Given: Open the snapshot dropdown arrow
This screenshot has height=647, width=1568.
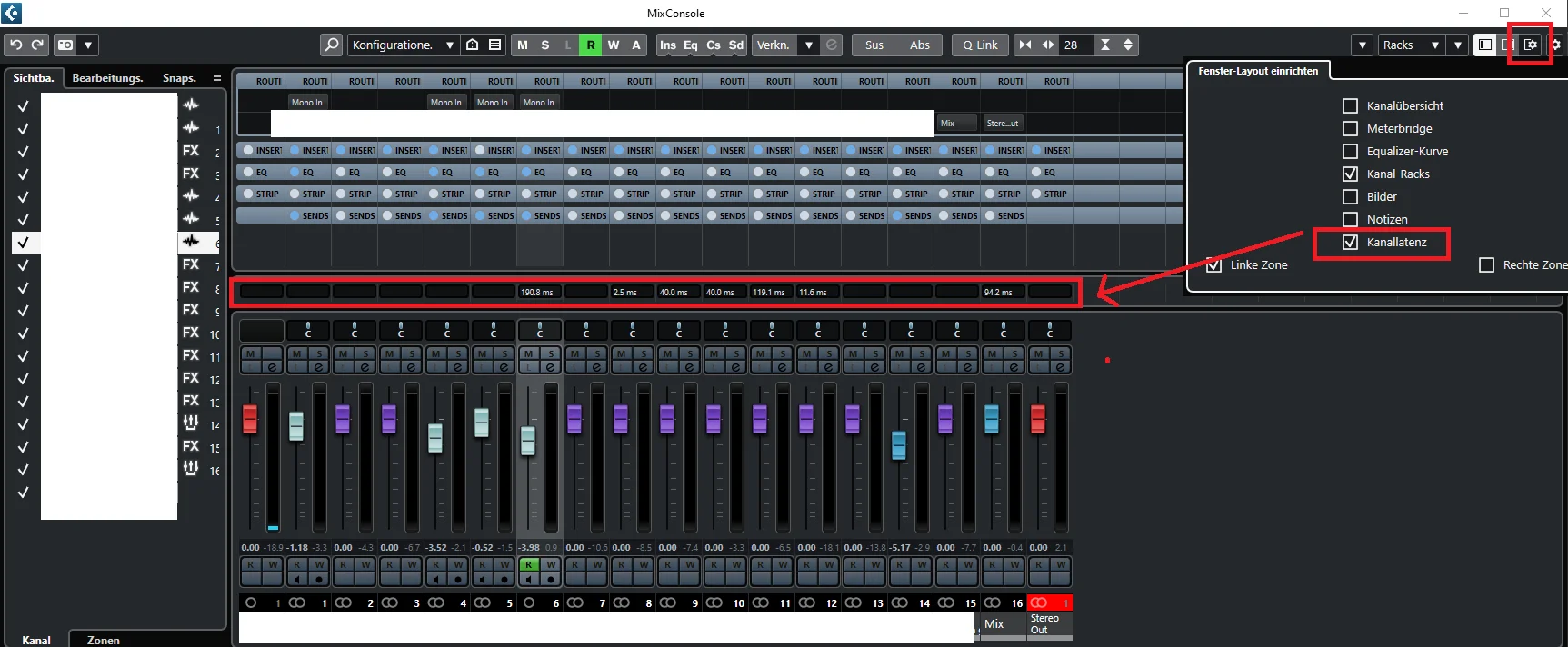Looking at the screenshot, I should click(88, 45).
